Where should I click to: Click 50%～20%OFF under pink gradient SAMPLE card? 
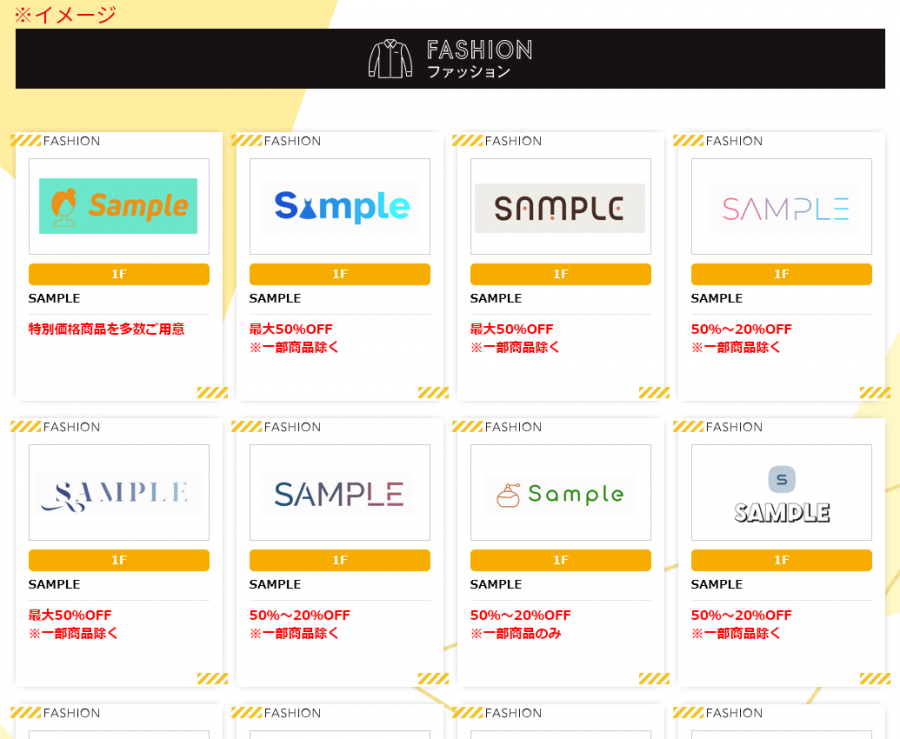(742, 329)
